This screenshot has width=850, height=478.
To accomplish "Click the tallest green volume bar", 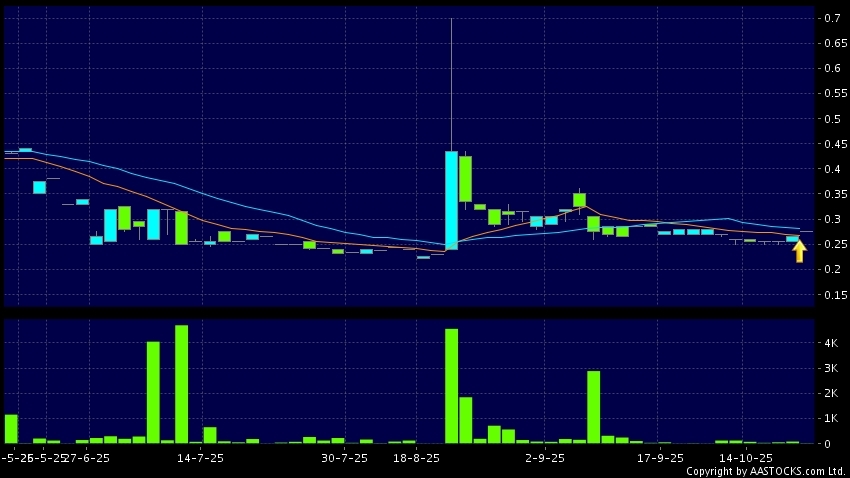I will [x=181, y=383].
